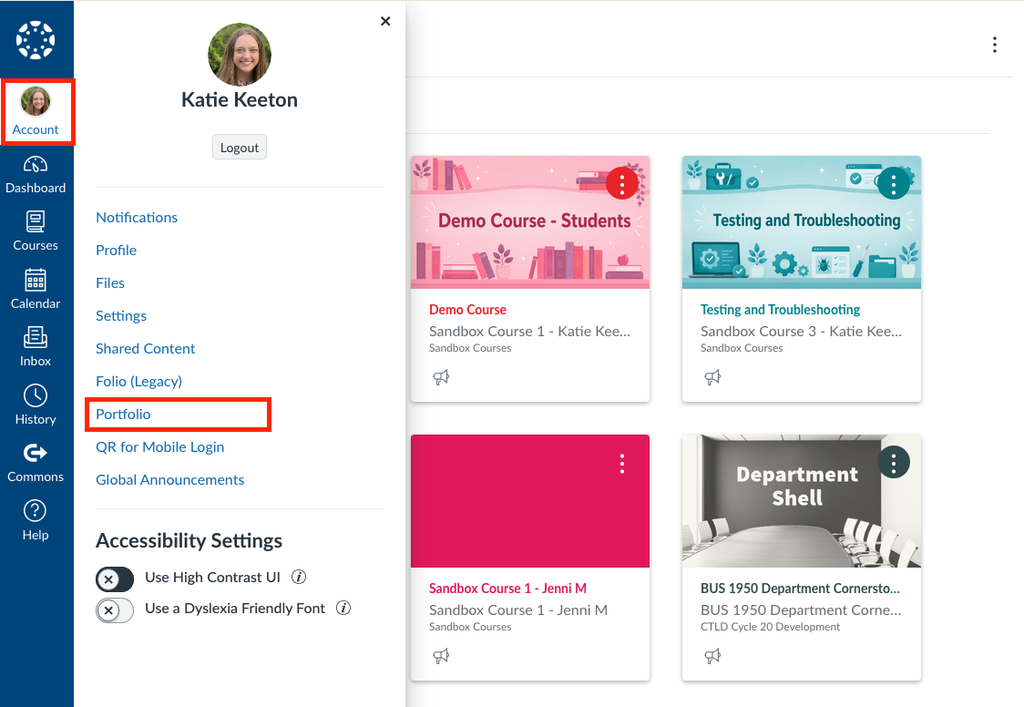Click Sandbox Course 1 - Jenni M announcements icon
Screen dimensions: 1024x707
point(441,655)
